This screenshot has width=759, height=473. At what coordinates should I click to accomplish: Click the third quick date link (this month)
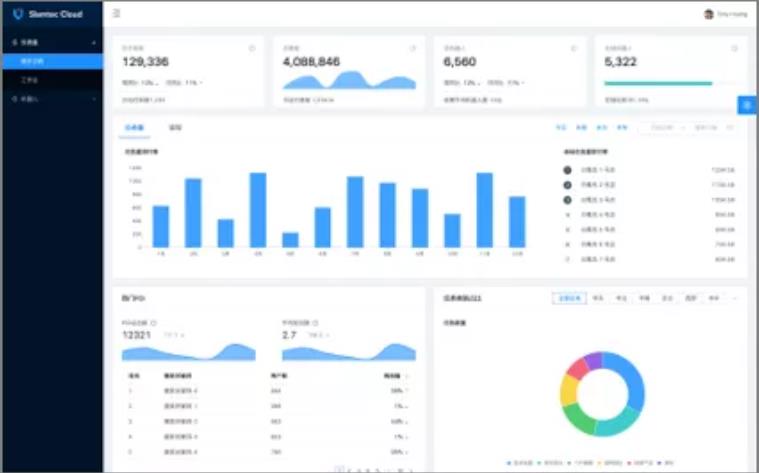(x=601, y=128)
